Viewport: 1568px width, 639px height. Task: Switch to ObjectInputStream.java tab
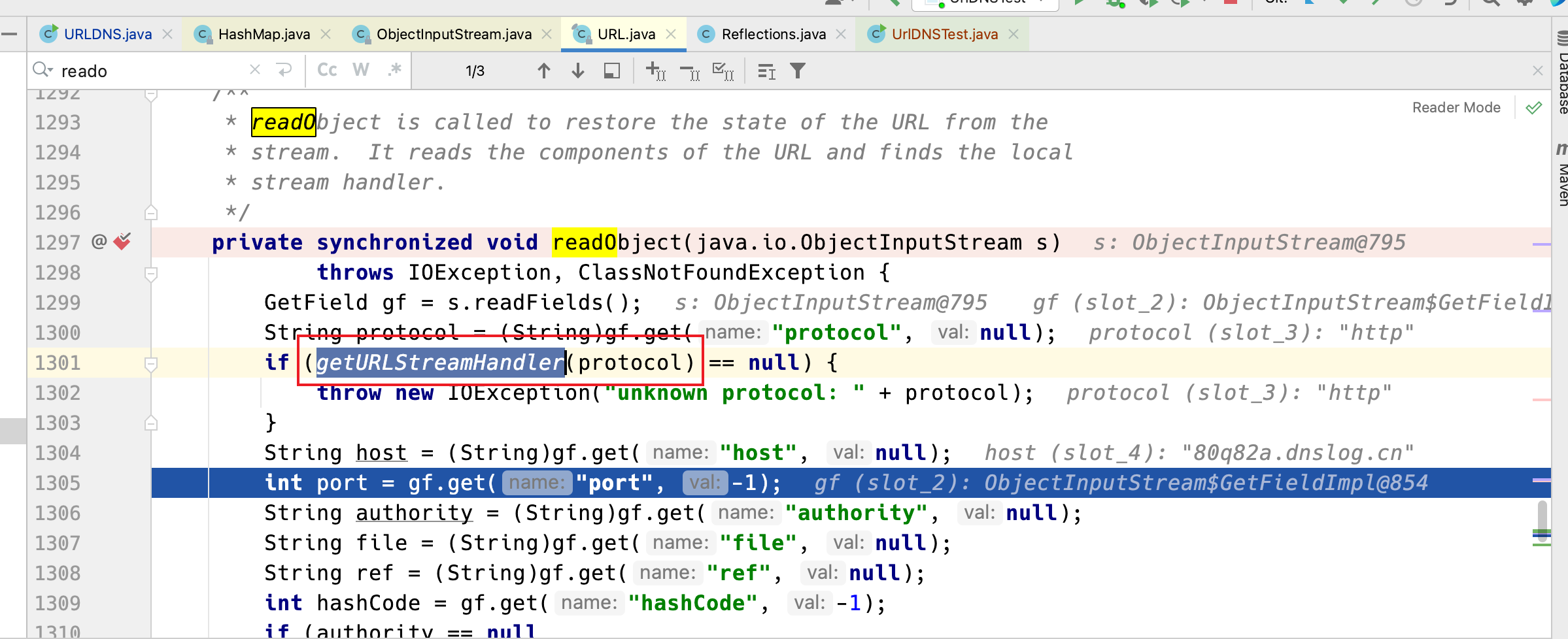coord(454,34)
